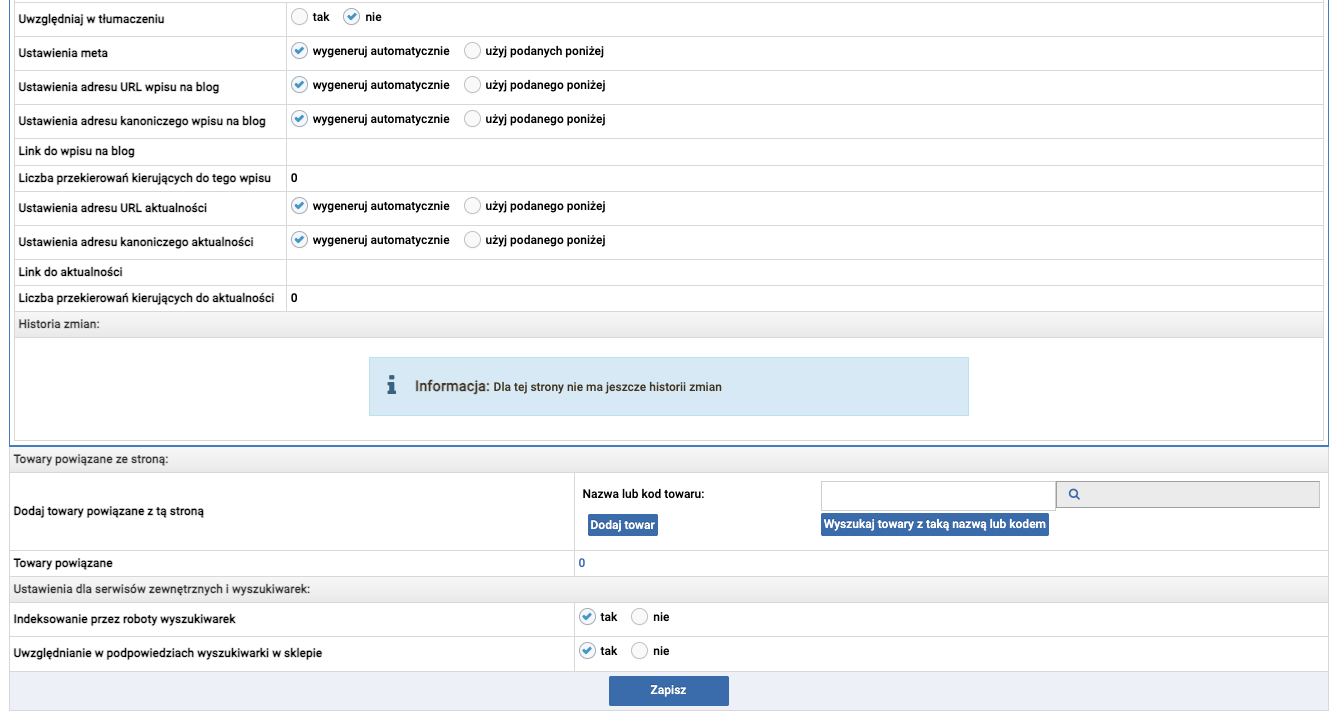Screen dimensions: 1340x721
Task: Enable Indeksowanie przez roboty wyszukiwarek
Action: (x=587, y=617)
